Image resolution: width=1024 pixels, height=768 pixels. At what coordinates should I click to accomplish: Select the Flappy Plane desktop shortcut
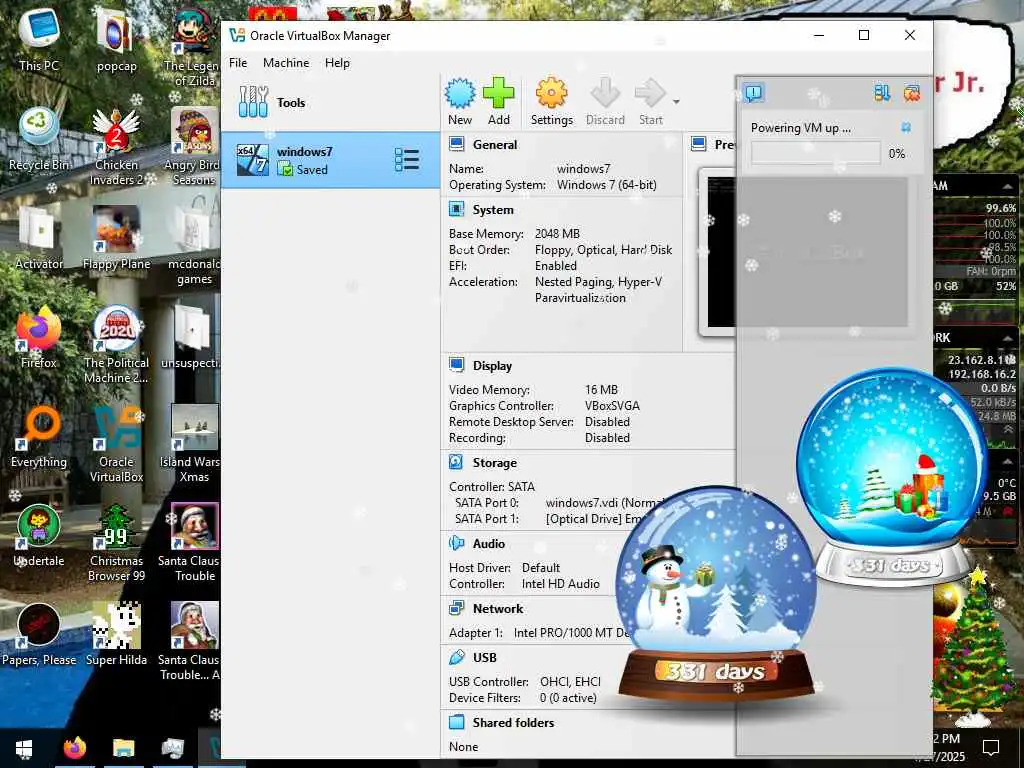(116, 238)
